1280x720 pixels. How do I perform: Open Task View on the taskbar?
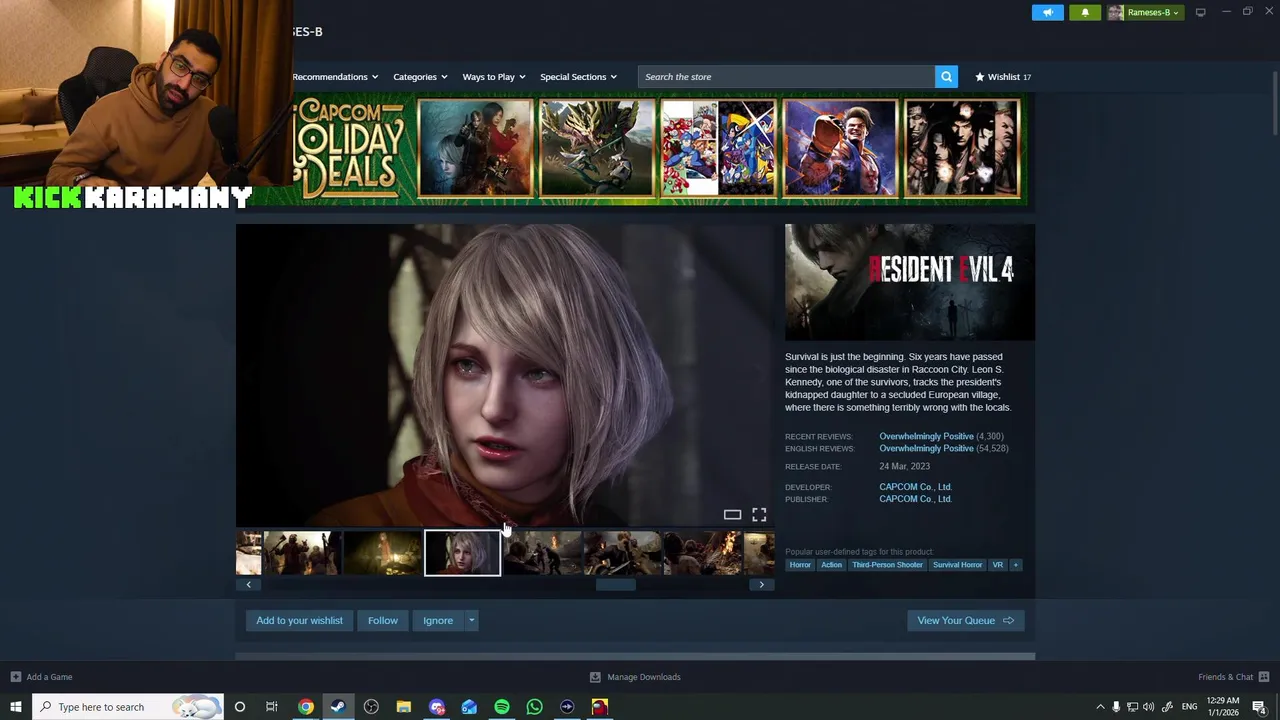pos(271,707)
